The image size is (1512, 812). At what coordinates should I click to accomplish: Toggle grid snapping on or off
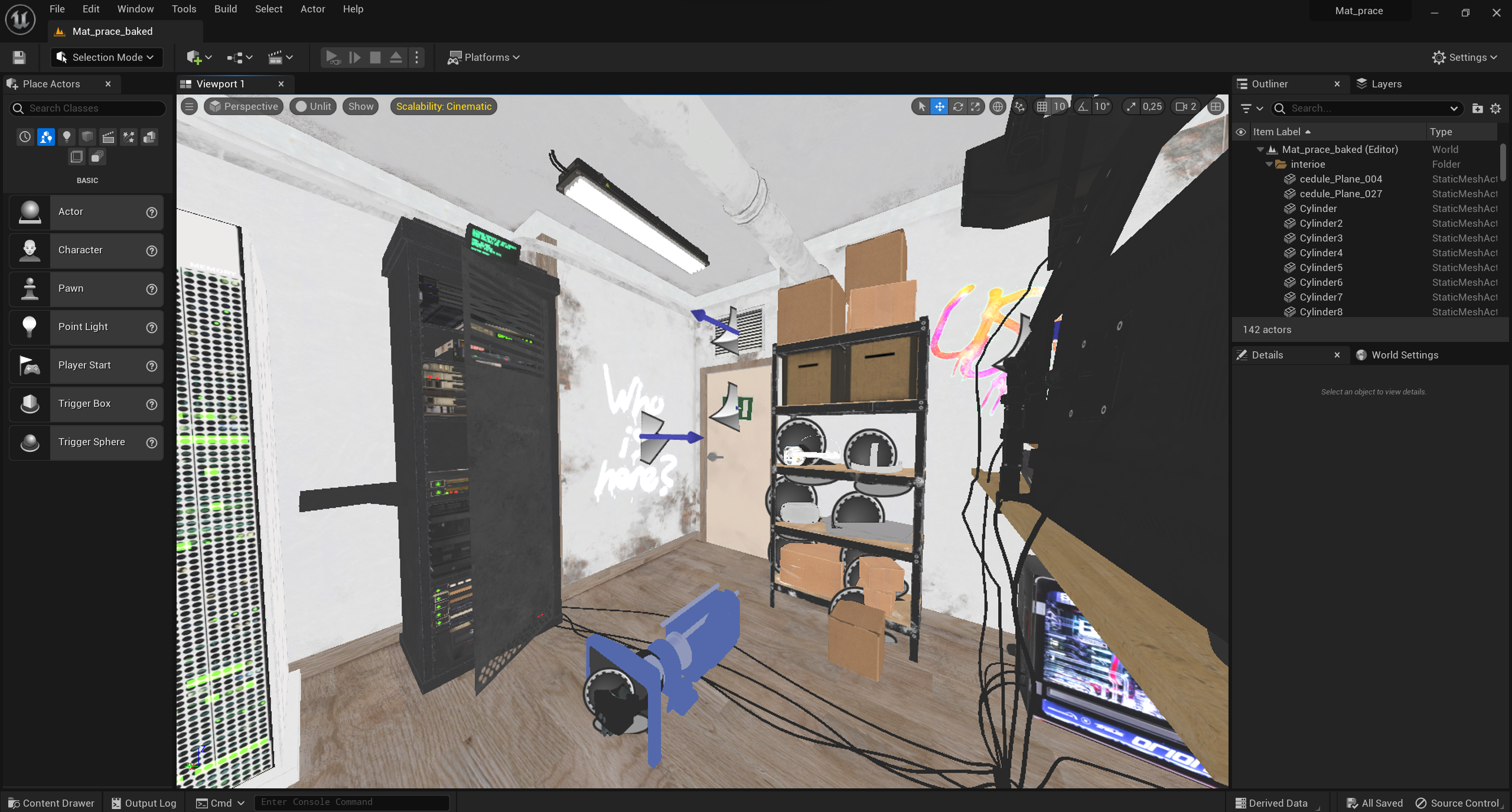(x=1042, y=107)
